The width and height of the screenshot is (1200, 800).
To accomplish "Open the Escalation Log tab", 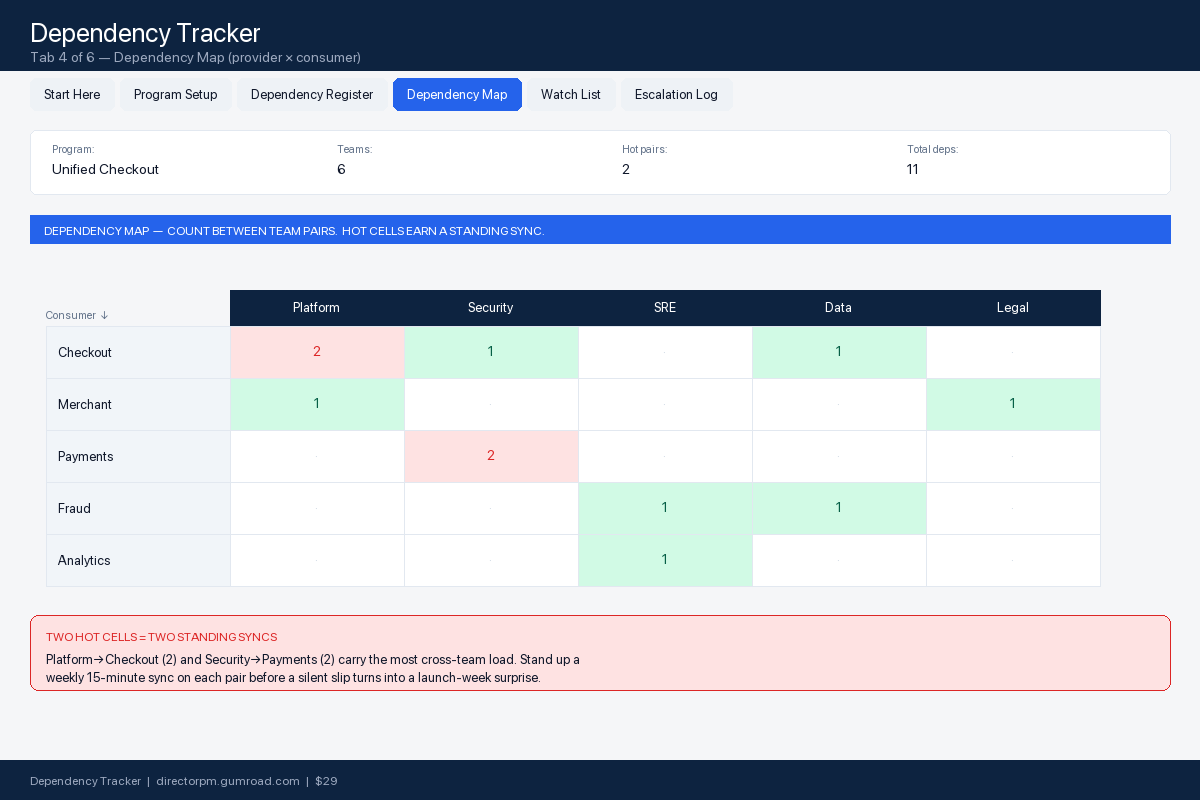I will (x=676, y=95).
